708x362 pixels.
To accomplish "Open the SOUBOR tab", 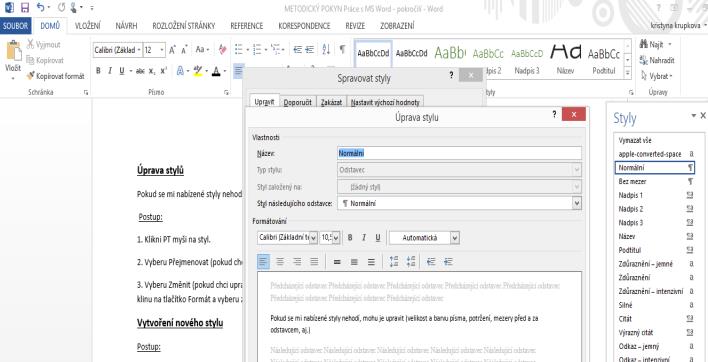I will tap(16, 26).
